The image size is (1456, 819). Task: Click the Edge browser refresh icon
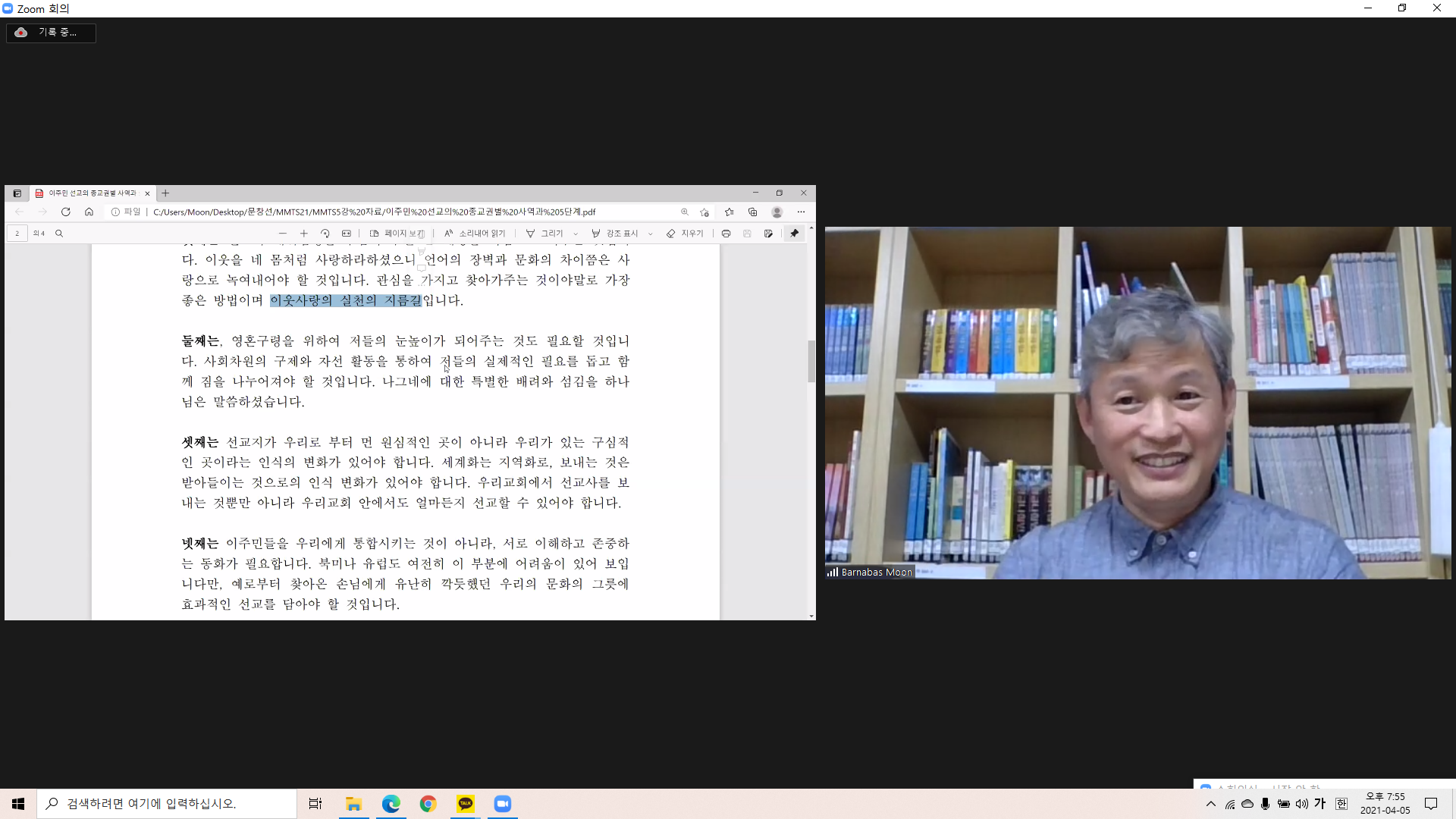coord(66,212)
